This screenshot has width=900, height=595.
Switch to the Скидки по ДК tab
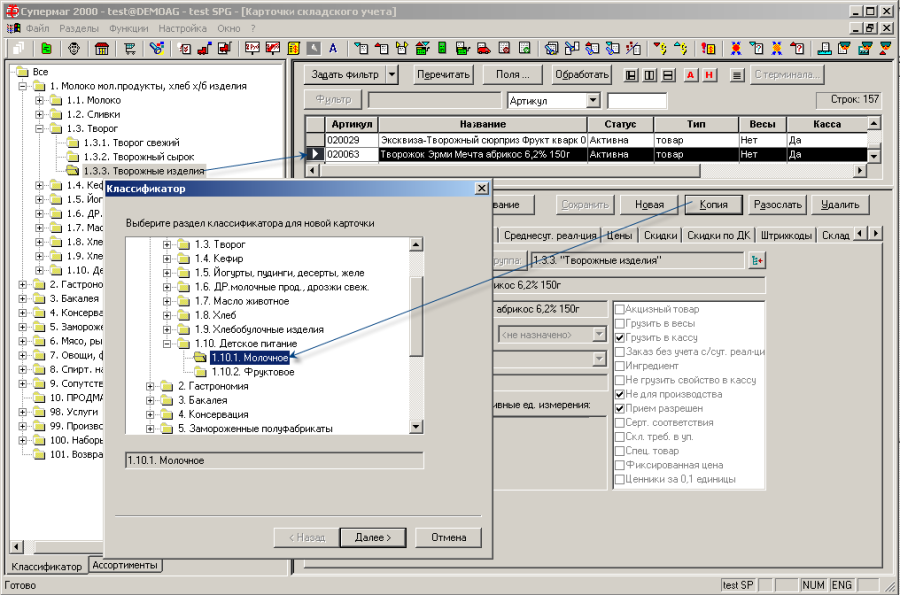tap(719, 235)
